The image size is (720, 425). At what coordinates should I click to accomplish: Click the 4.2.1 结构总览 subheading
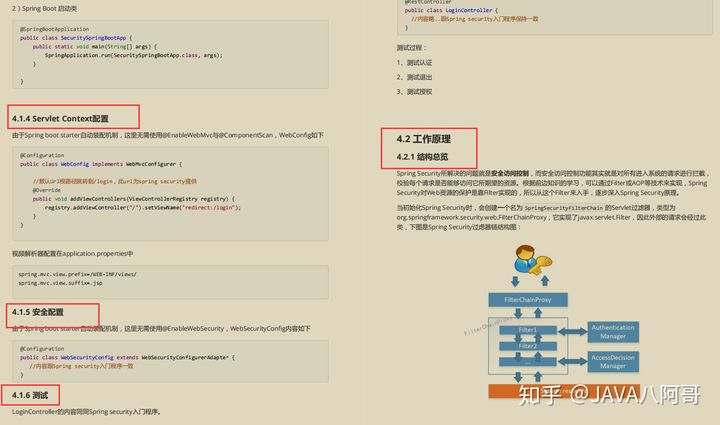tap(422, 157)
